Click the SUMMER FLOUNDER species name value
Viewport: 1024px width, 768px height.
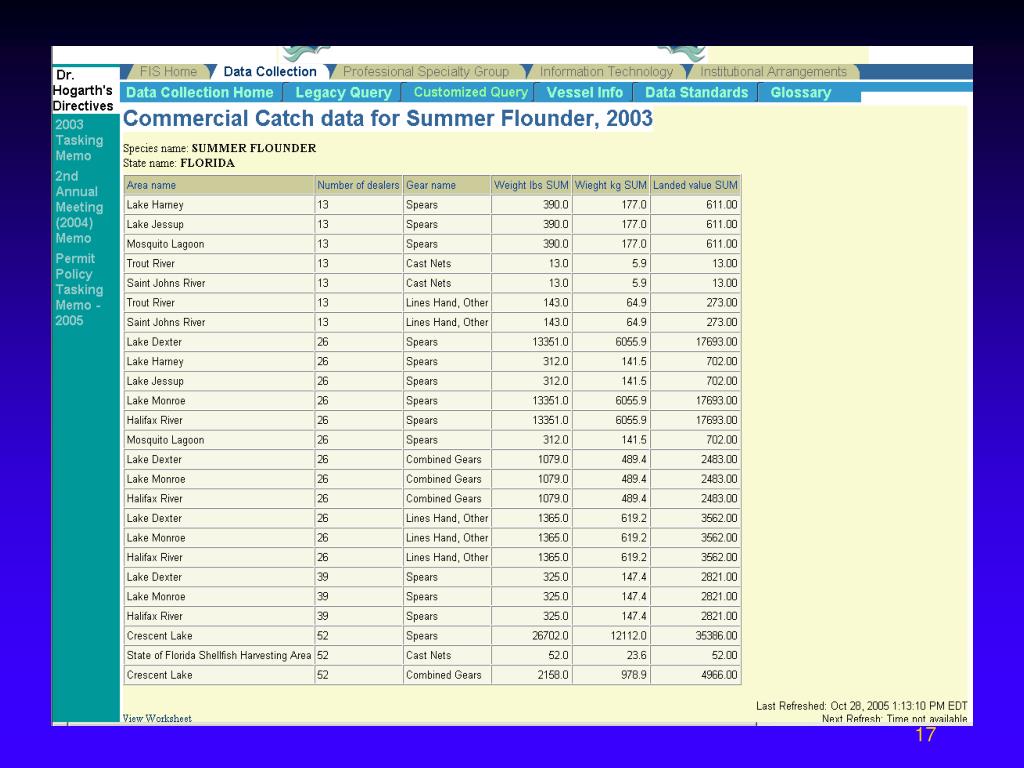tap(253, 148)
